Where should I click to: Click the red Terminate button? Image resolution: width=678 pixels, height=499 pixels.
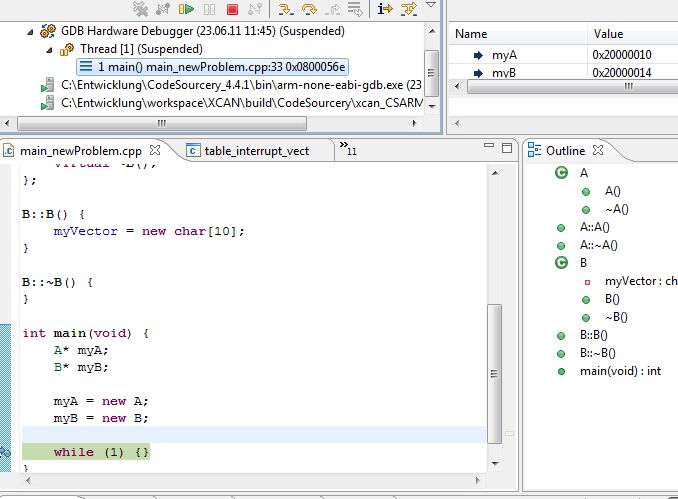232,9
